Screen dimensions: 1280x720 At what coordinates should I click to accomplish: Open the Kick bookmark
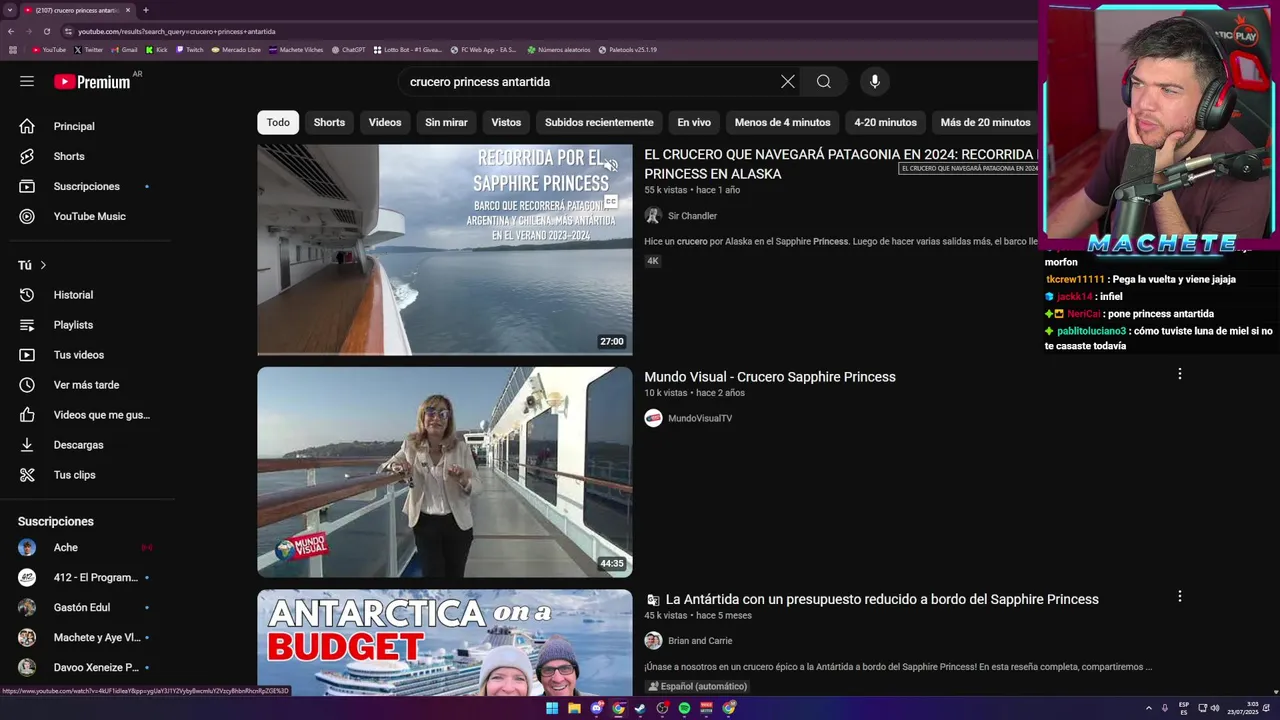[157, 49]
